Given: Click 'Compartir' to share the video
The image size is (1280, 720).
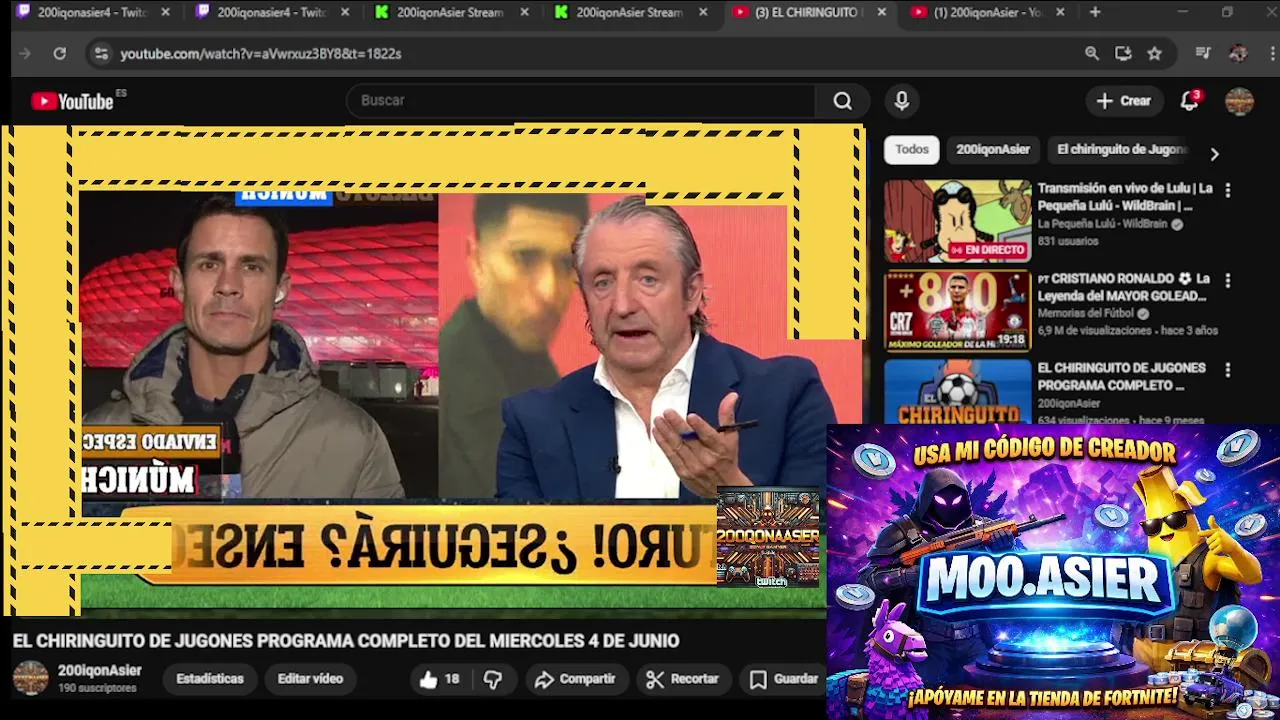Looking at the screenshot, I should point(575,679).
